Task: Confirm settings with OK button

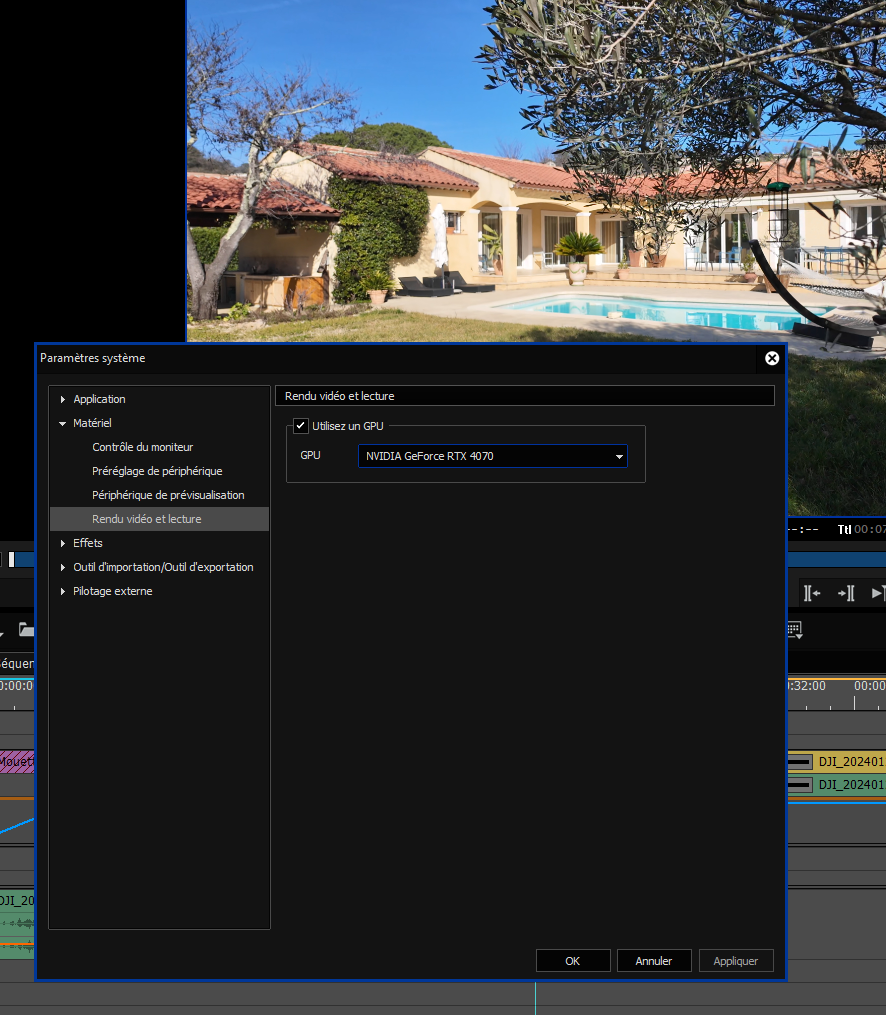Action: (573, 961)
